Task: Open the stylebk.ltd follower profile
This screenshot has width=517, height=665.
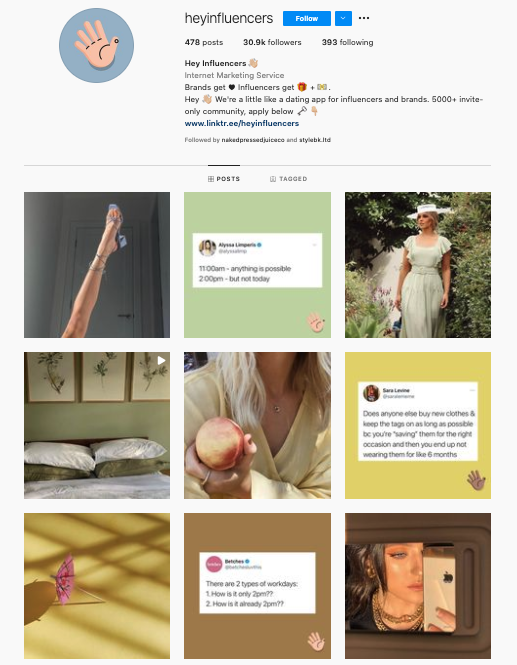Action: [x=315, y=140]
